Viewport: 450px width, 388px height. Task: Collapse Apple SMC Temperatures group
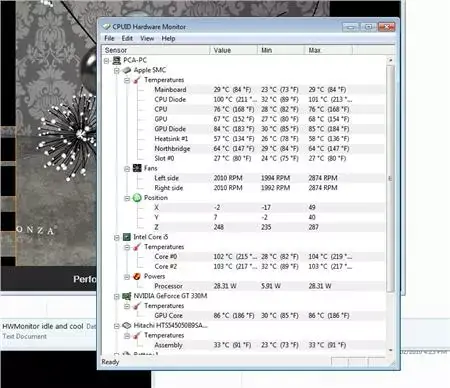pyautogui.click(x=127, y=80)
